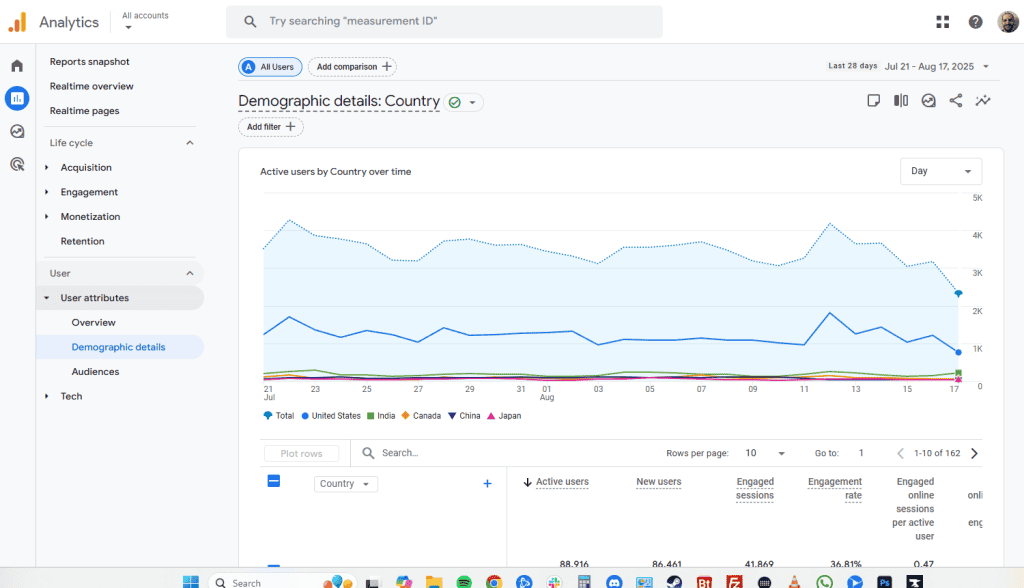Screen dimensions: 1024x588
Task: Toggle the India legend series
Action: click(x=381, y=415)
